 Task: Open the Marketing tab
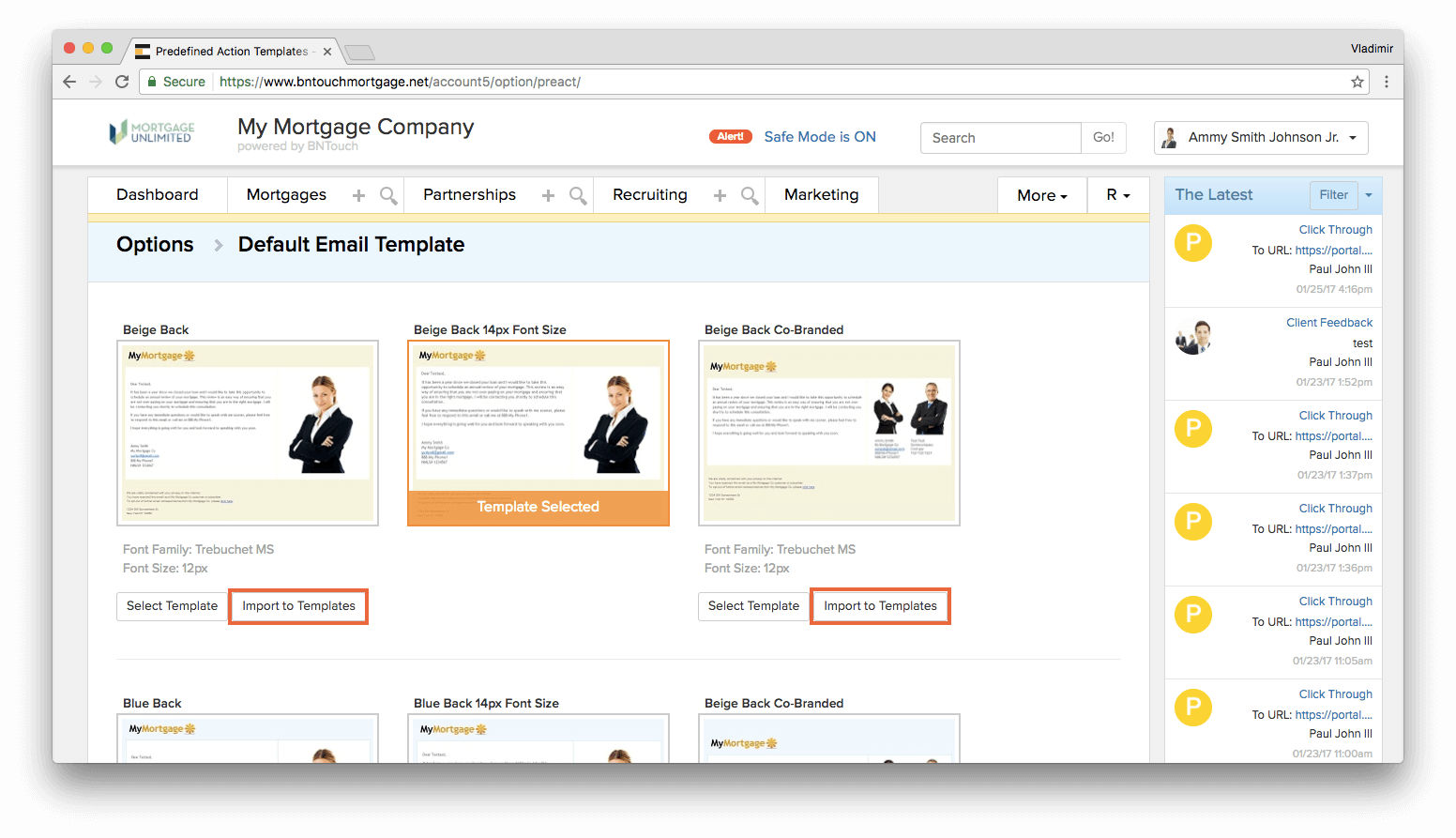click(822, 195)
